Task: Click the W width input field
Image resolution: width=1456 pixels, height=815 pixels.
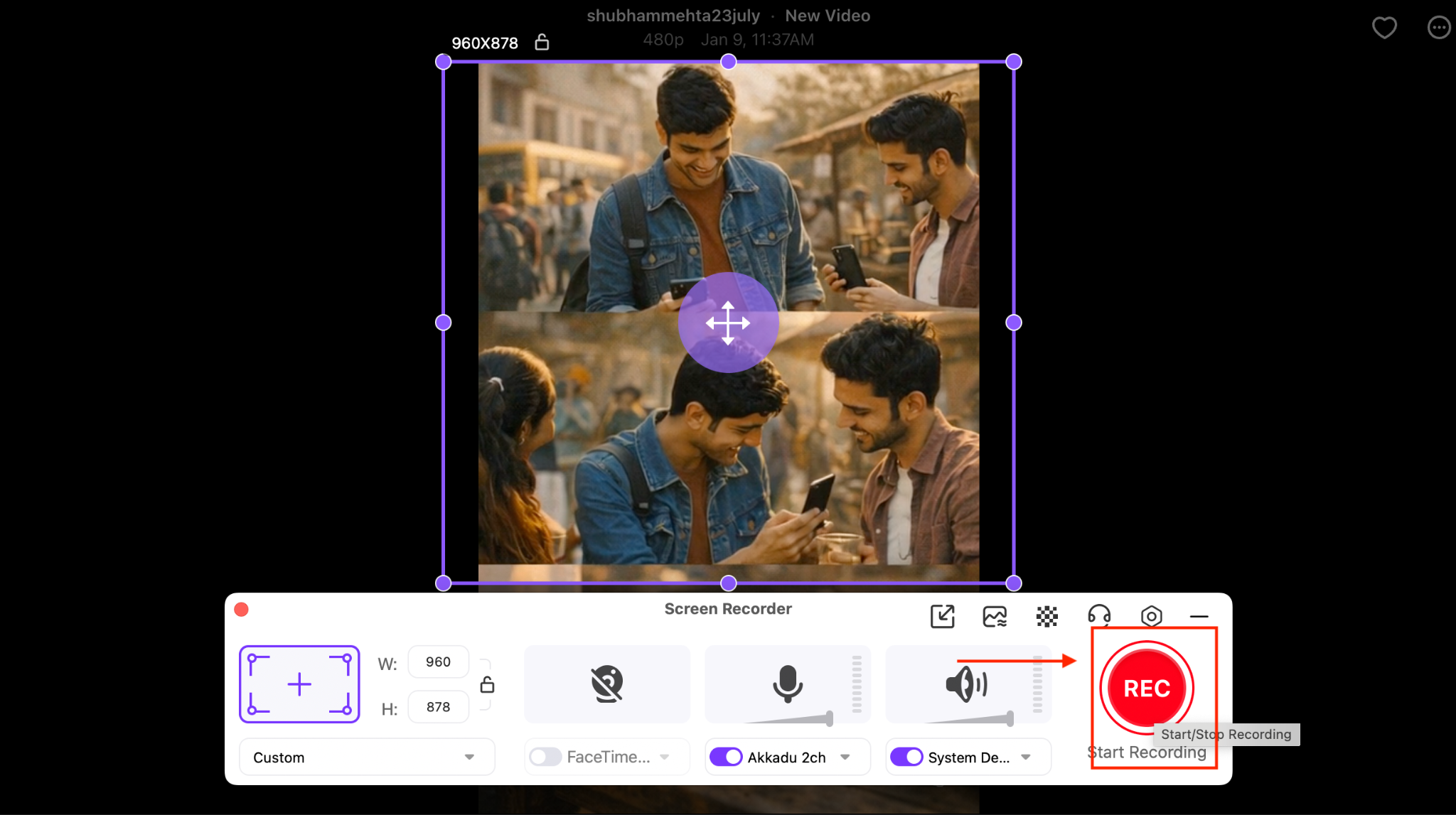Action: coord(438,662)
